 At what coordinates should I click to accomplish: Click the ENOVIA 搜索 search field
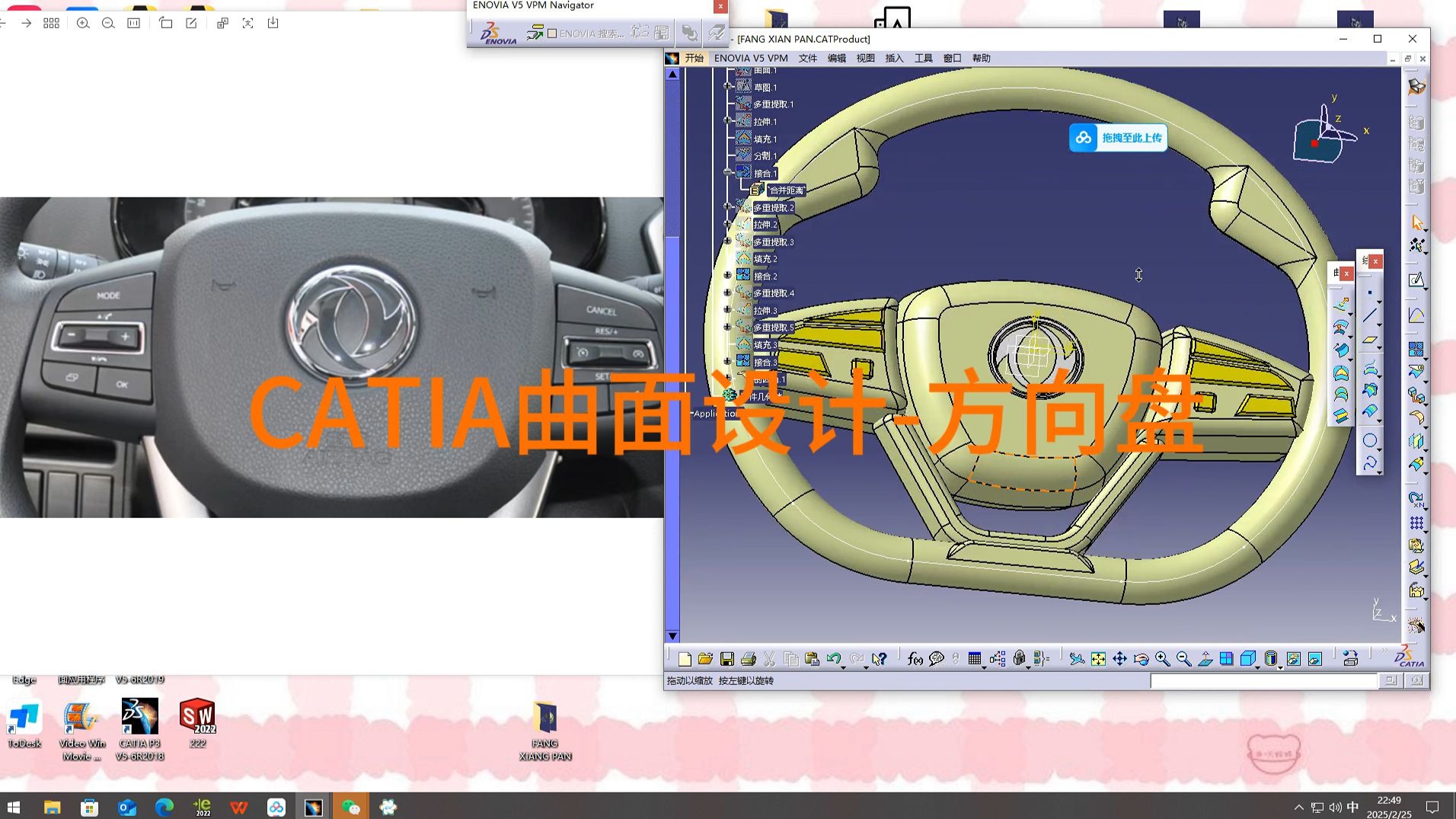tap(591, 34)
